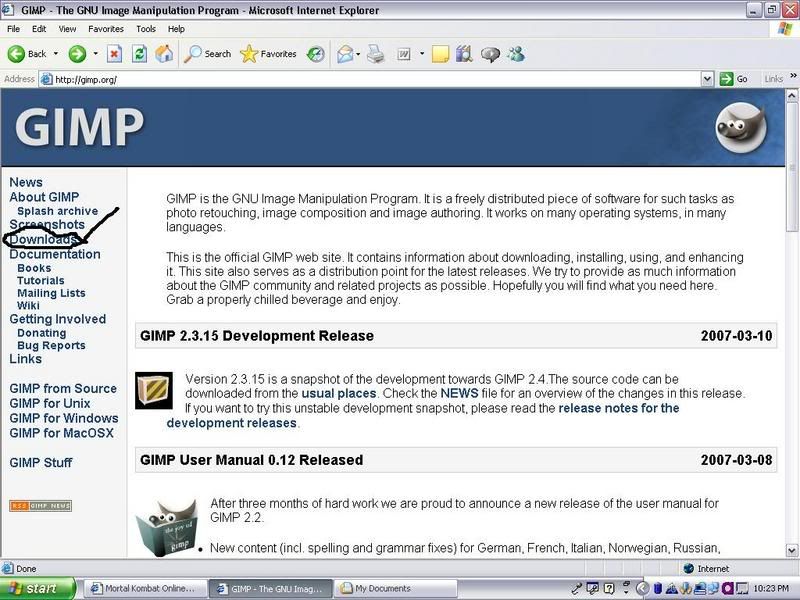Open the File menu
This screenshot has width=800, height=600.
click(x=13, y=29)
